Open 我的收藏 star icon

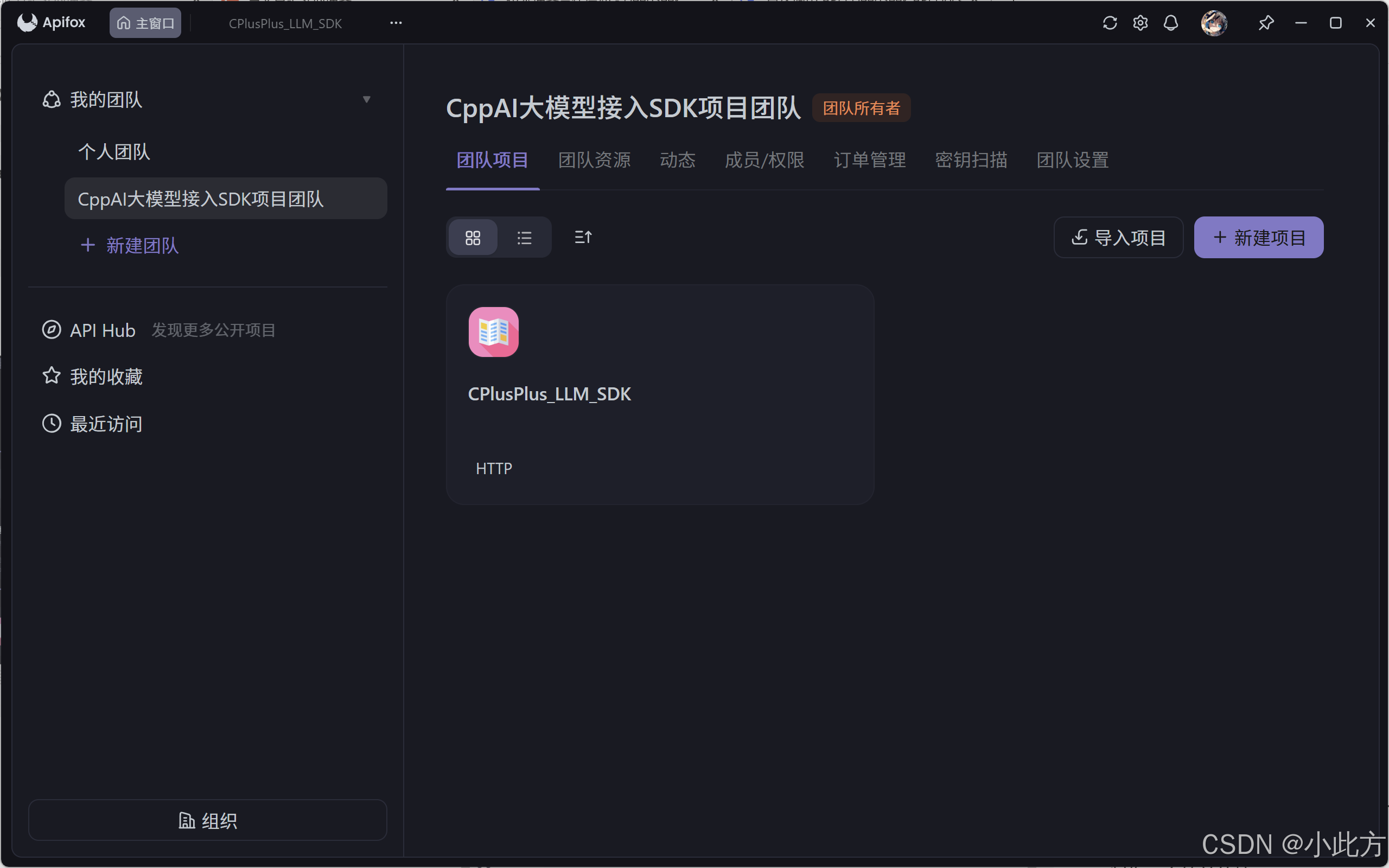(x=52, y=376)
